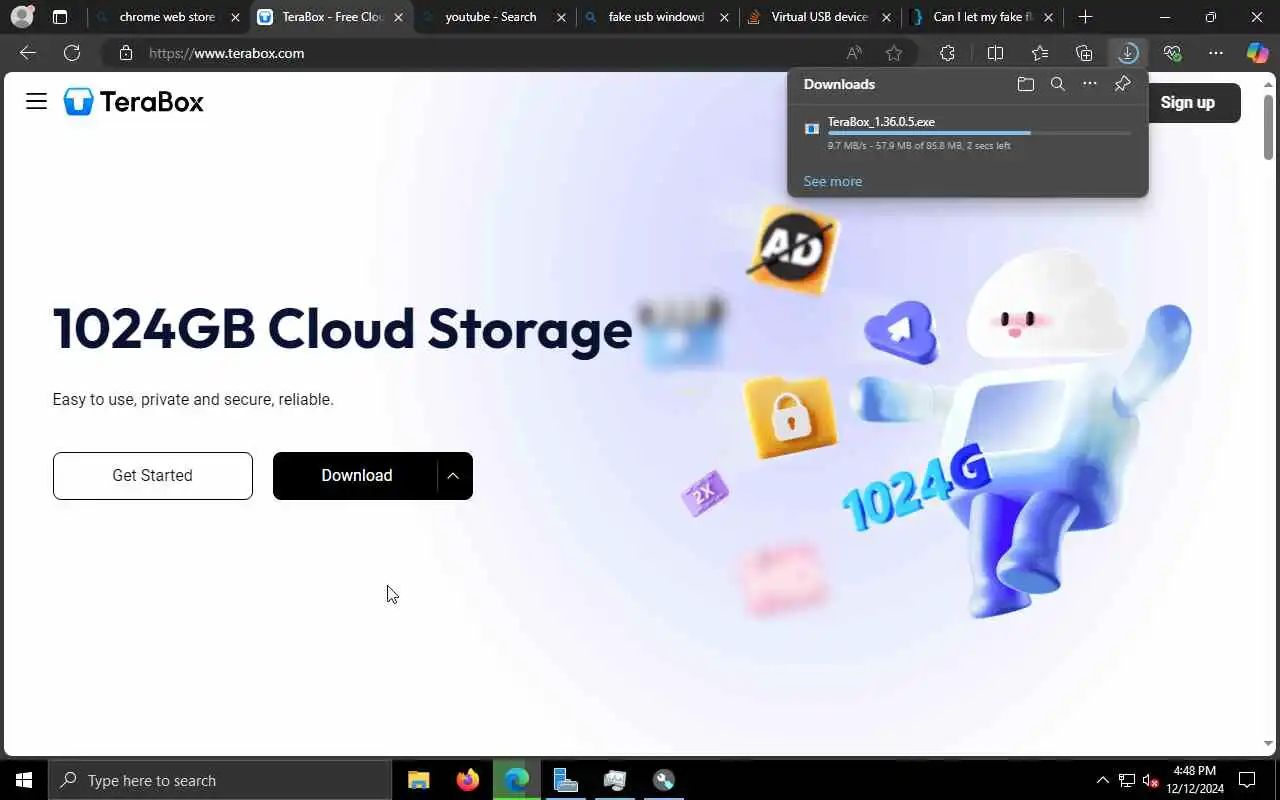Expand the Download options arrow
This screenshot has width=1280, height=800.
[454, 476]
